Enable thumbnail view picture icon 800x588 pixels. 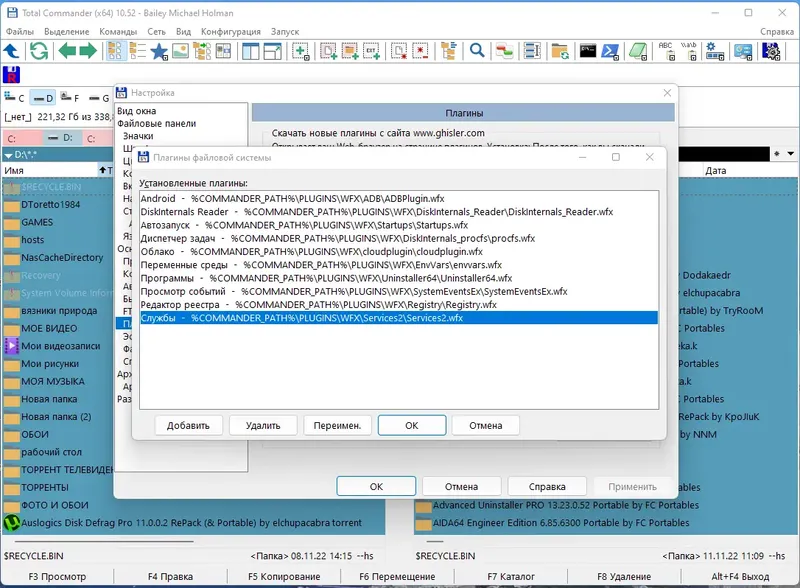[180, 51]
